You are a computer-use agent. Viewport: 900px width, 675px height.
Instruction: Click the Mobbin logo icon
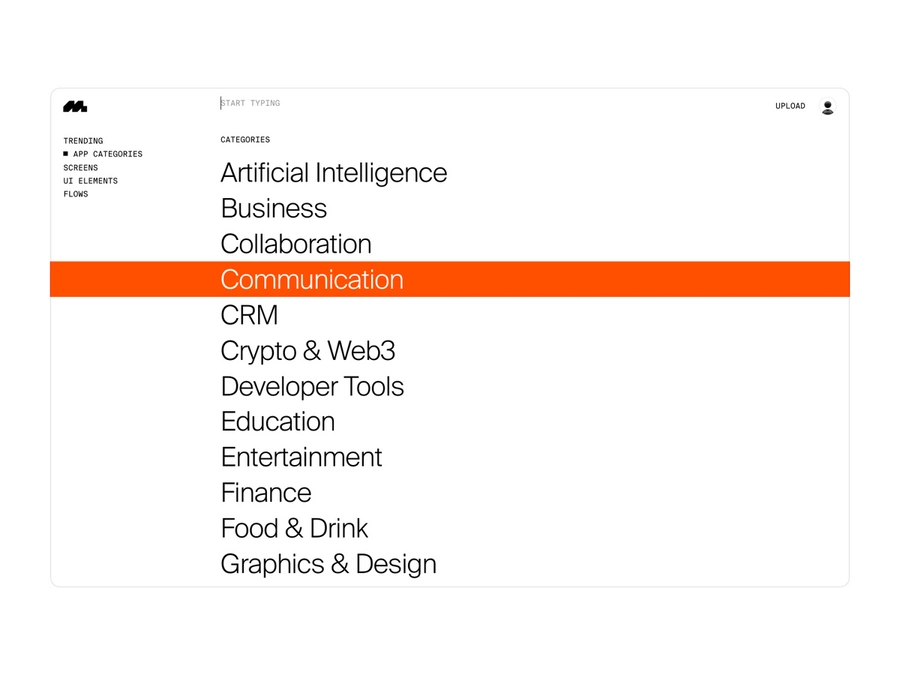point(75,106)
